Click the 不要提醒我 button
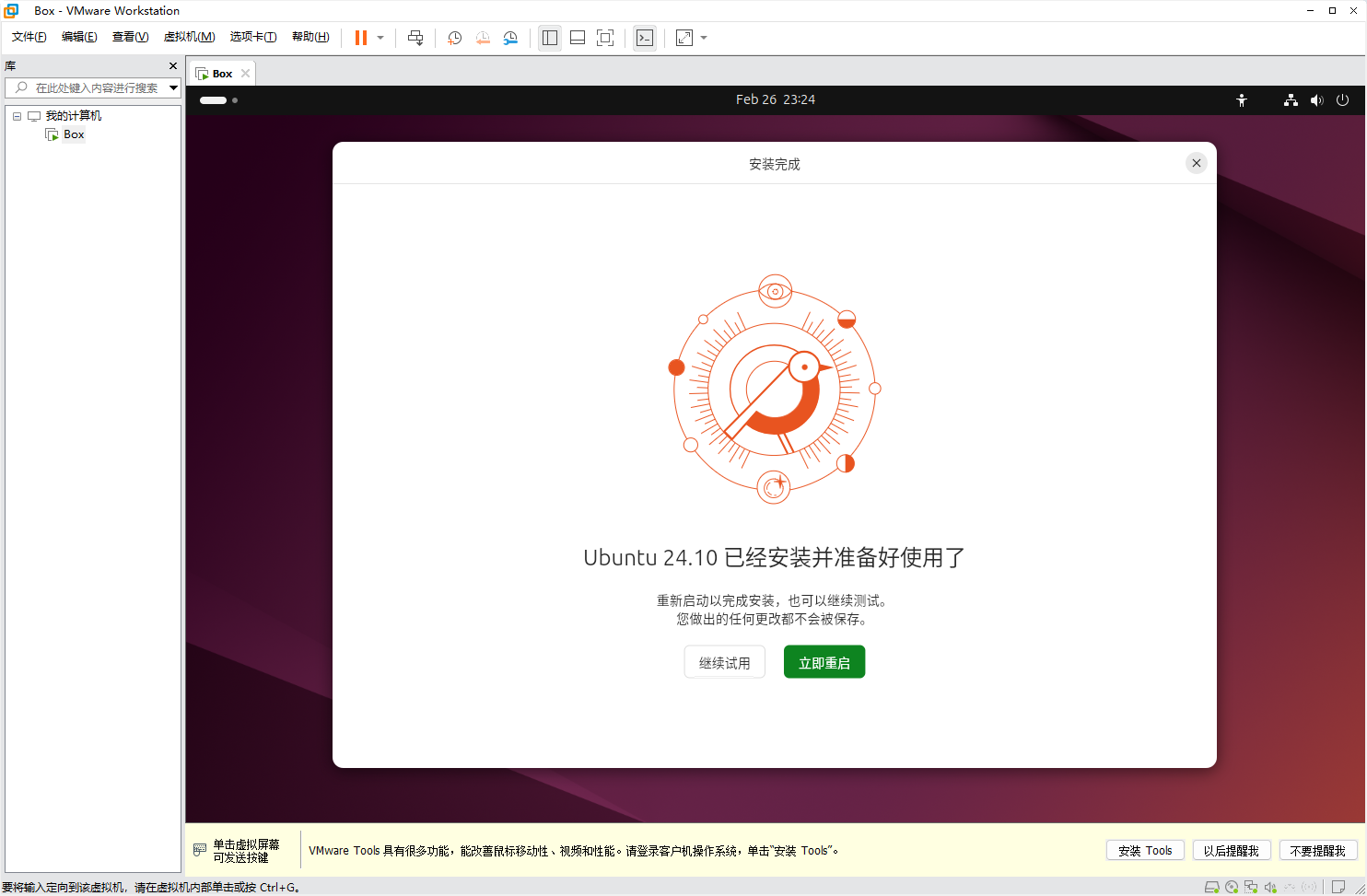1367x896 pixels. pyautogui.click(x=1318, y=851)
